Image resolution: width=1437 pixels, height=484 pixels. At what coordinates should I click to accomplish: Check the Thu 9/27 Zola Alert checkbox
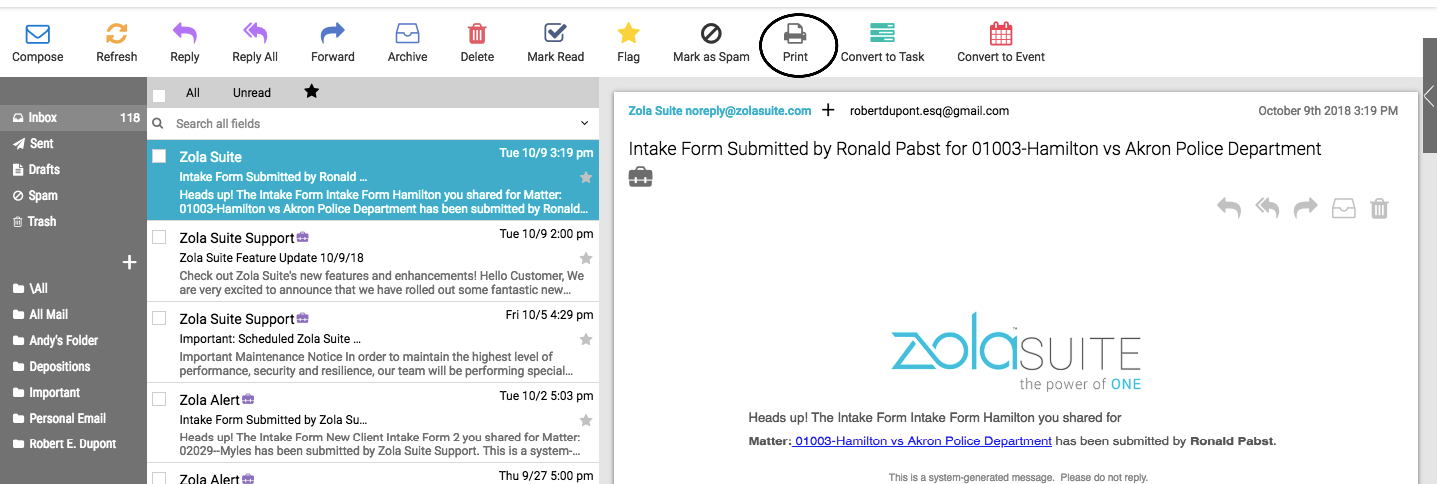click(158, 477)
